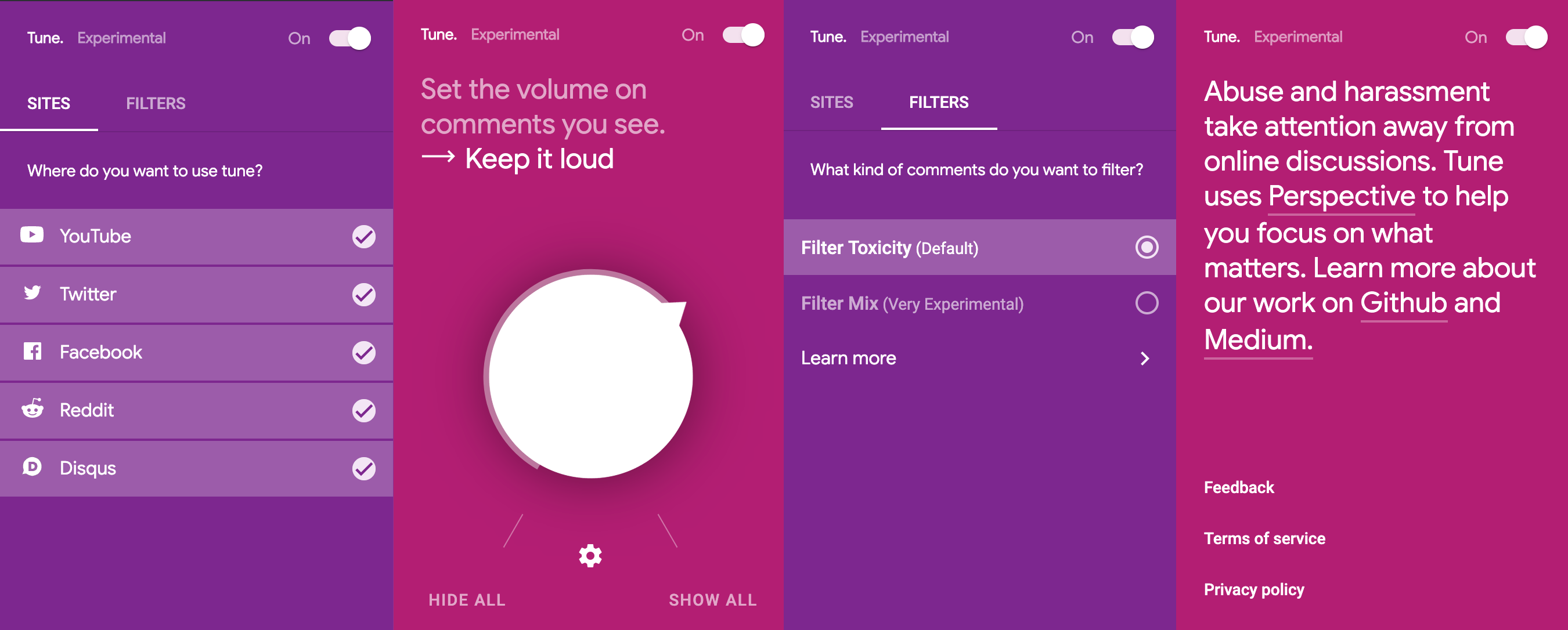The height and width of the screenshot is (630, 1568).
Task: Click the Twitter bird icon
Action: pos(33,293)
